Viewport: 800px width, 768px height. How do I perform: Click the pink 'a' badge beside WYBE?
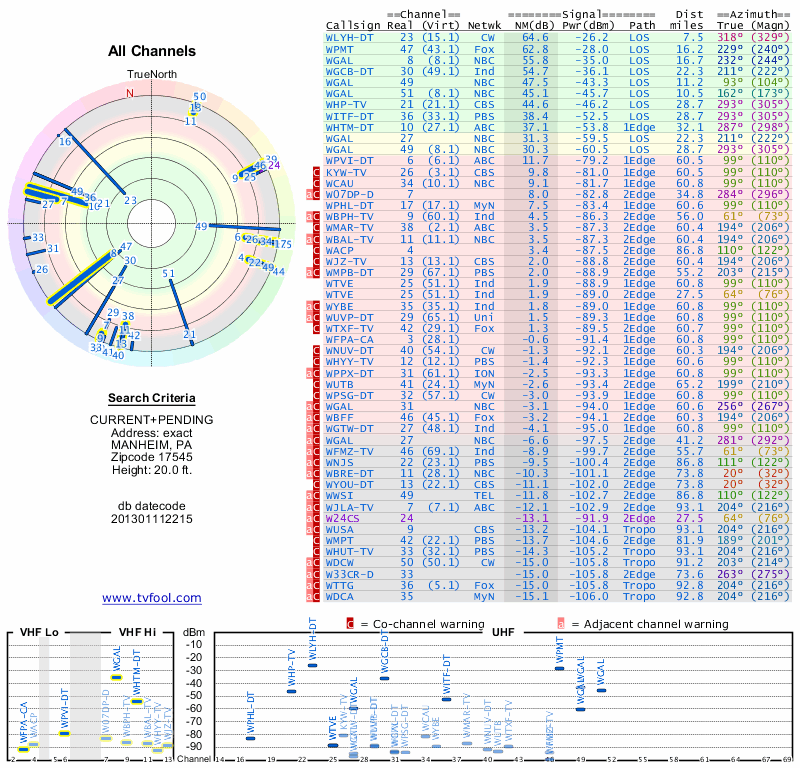(309, 306)
